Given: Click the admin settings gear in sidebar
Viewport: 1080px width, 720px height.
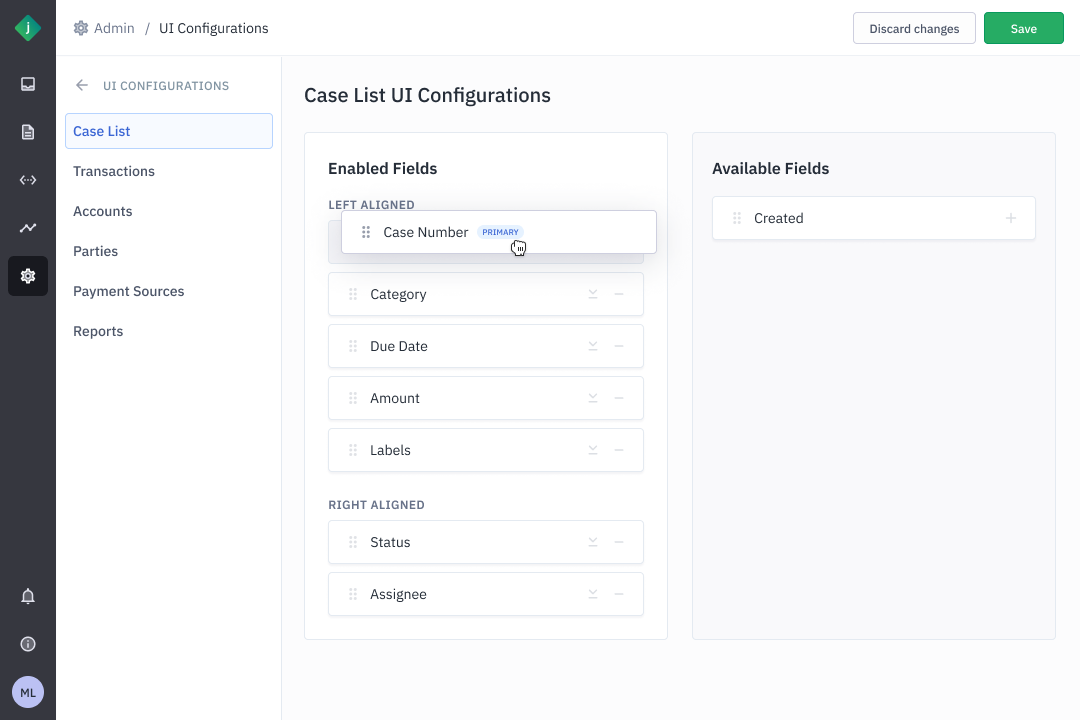Looking at the screenshot, I should click(28, 276).
